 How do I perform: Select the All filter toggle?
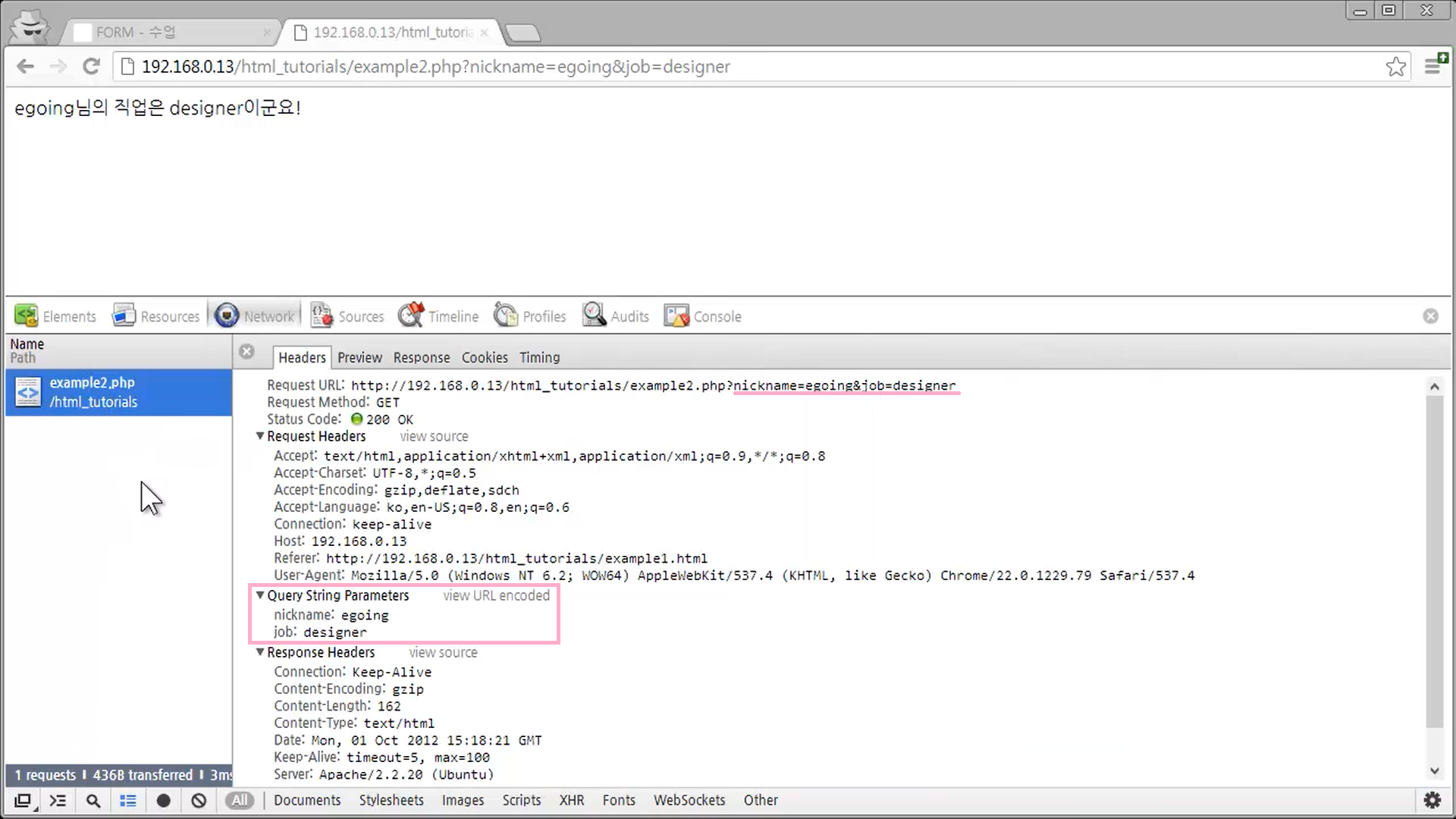point(240,801)
